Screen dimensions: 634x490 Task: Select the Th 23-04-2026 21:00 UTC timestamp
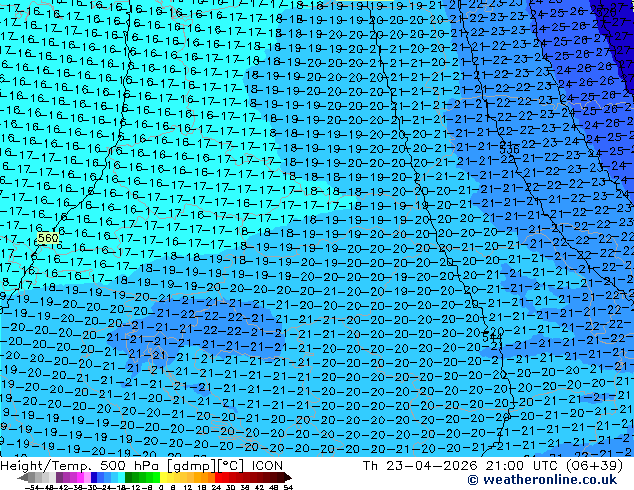click(x=461, y=466)
